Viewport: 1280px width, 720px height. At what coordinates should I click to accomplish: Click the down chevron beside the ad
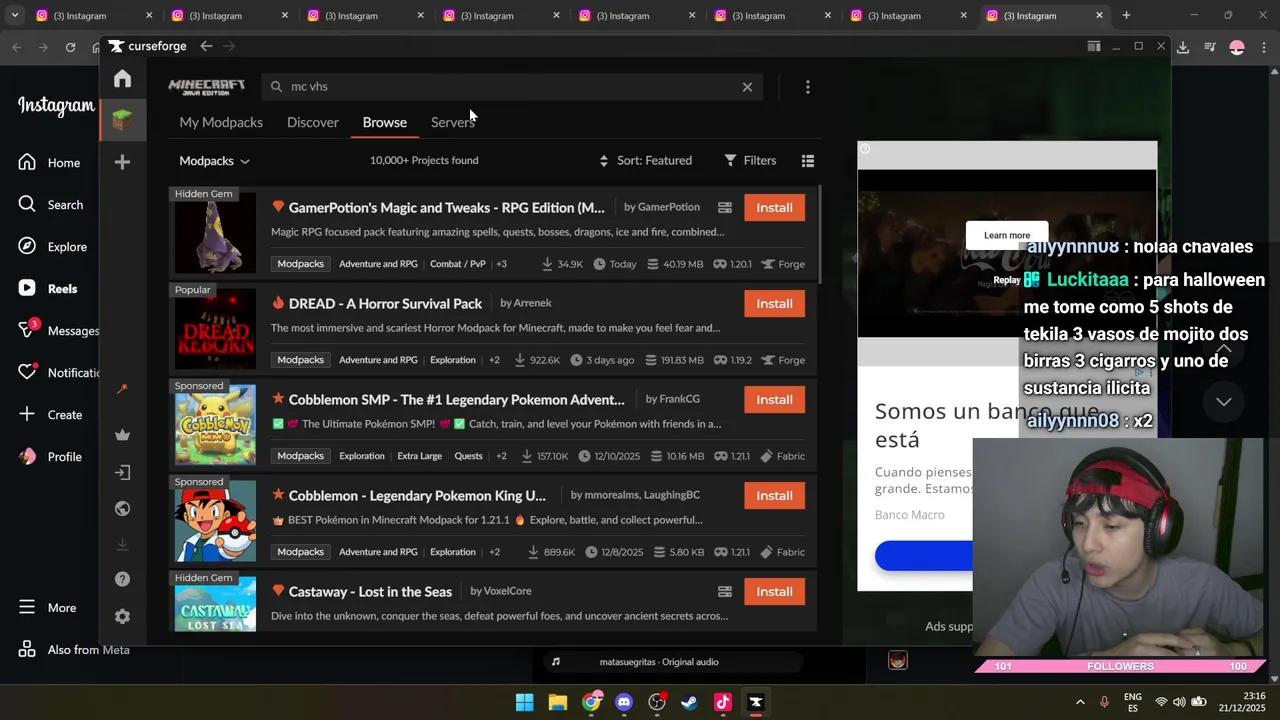(1223, 401)
